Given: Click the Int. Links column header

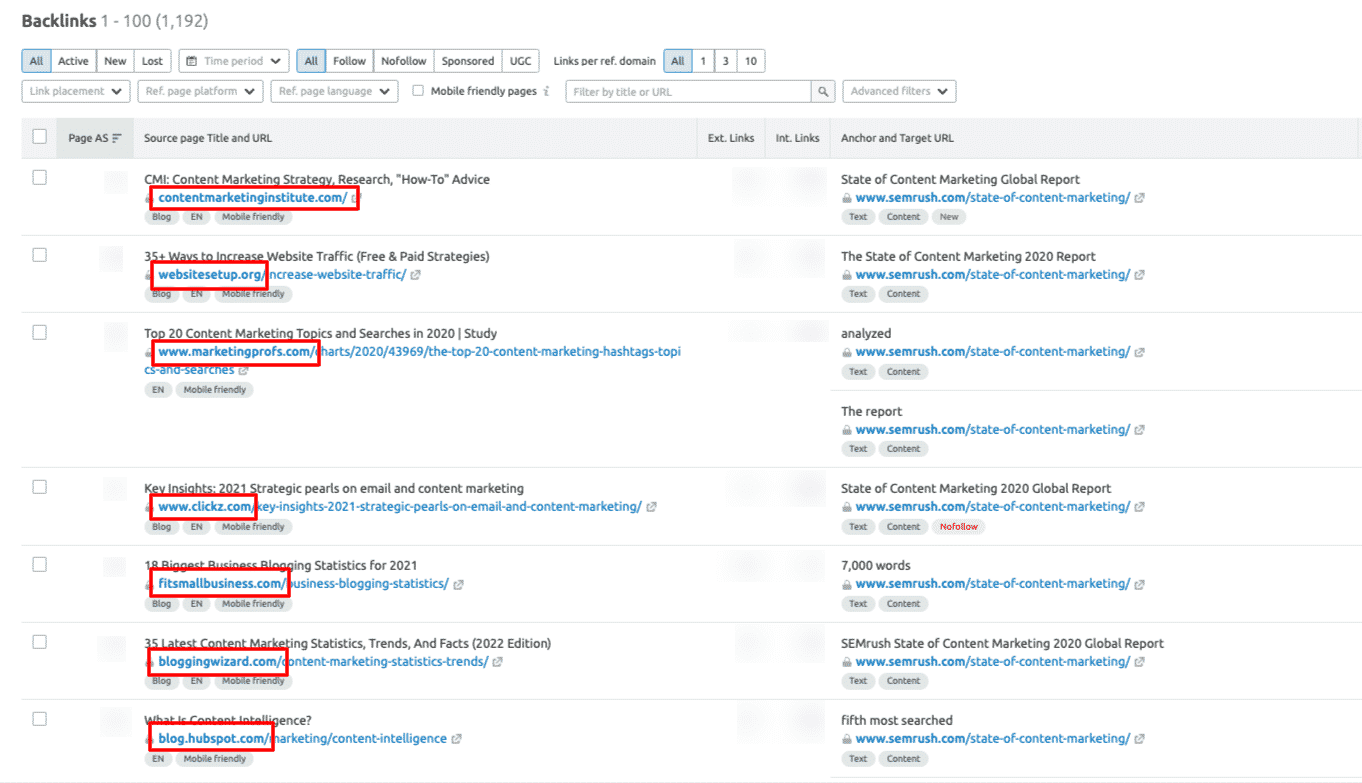Looking at the screenshot, I should [x=797, y=139].
